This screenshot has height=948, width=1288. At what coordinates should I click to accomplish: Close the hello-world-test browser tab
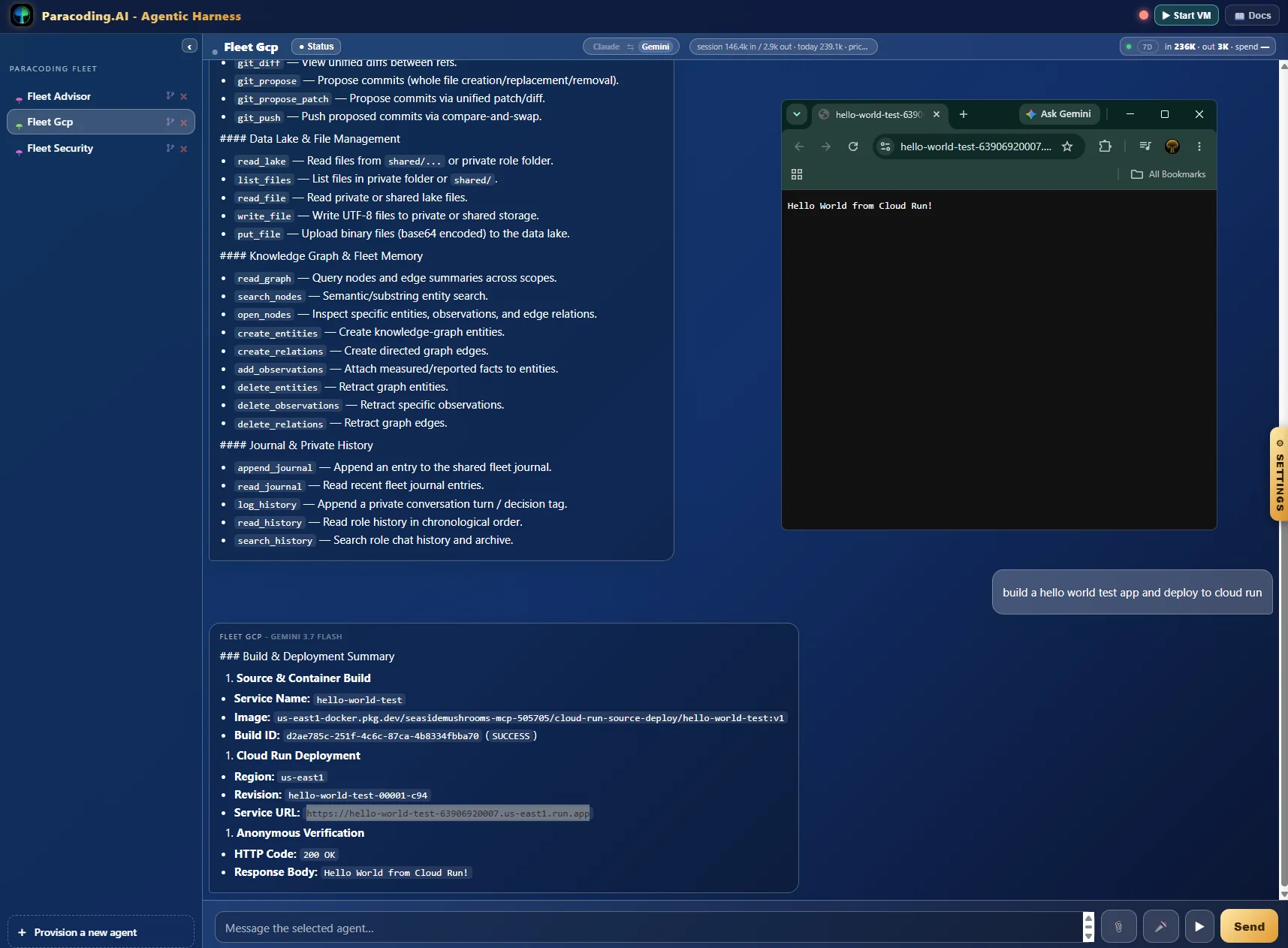[937, 114]
